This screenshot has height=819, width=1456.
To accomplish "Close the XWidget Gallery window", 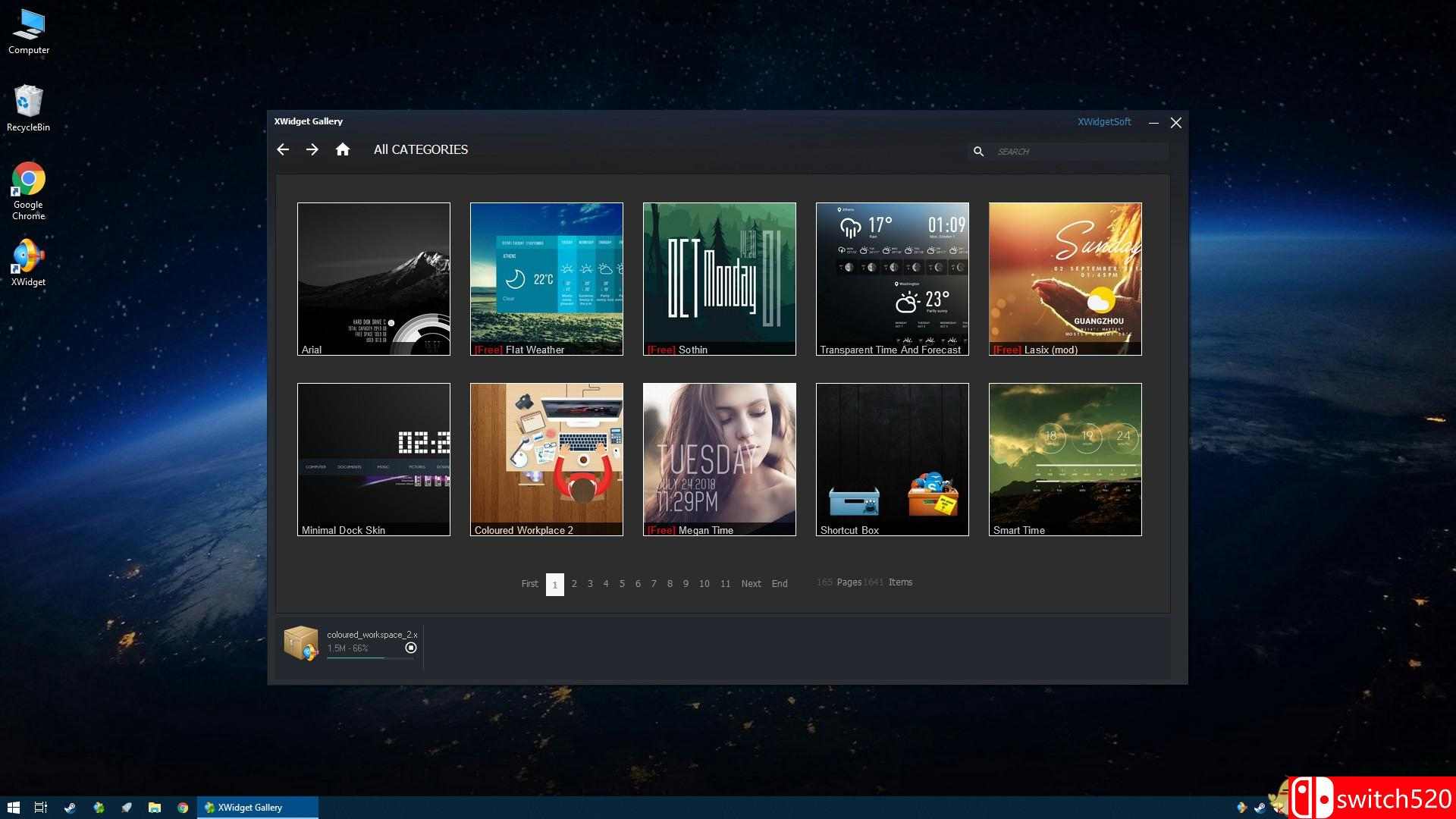I will pos(1176,122).
